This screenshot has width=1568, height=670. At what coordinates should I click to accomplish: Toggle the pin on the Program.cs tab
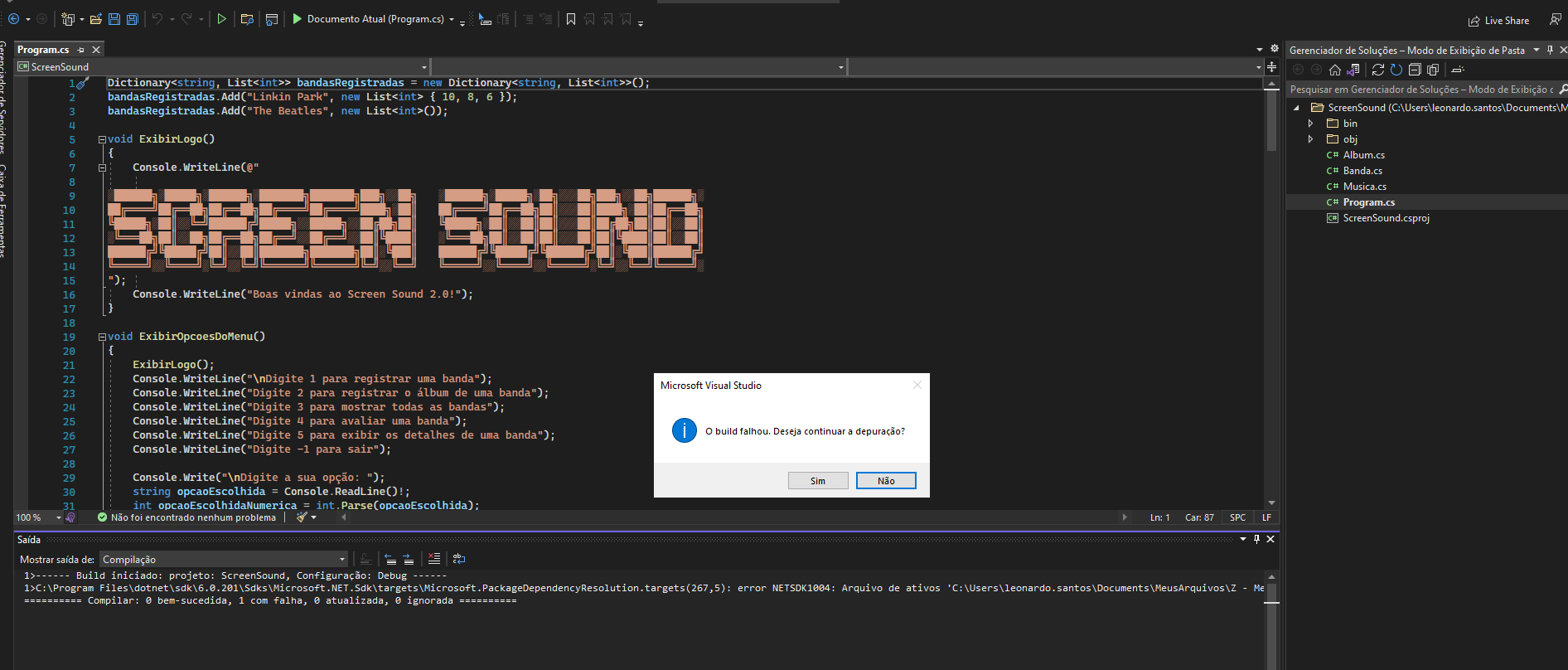point(80,50)
